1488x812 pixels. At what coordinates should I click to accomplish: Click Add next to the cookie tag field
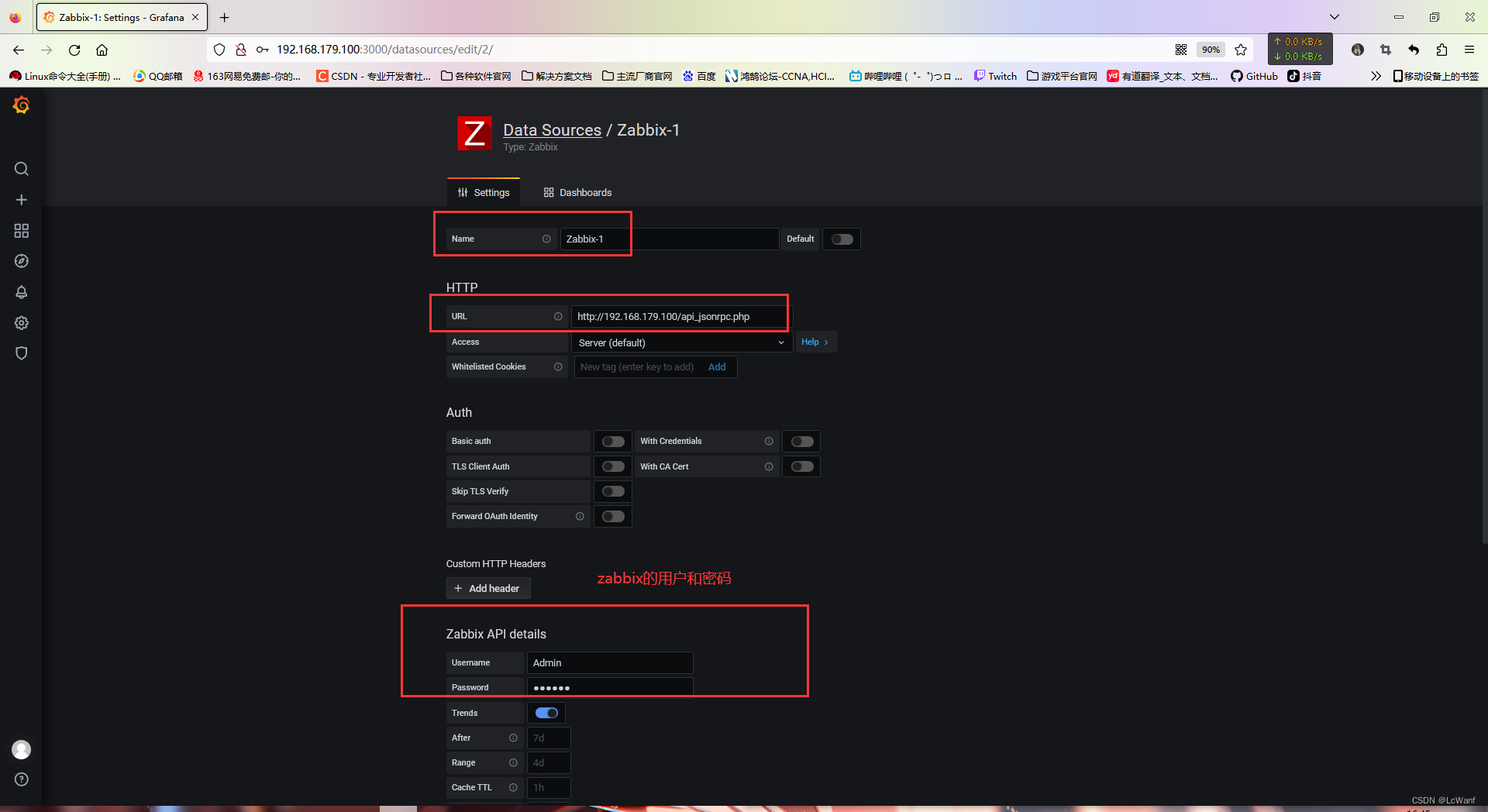pos(717,367)
